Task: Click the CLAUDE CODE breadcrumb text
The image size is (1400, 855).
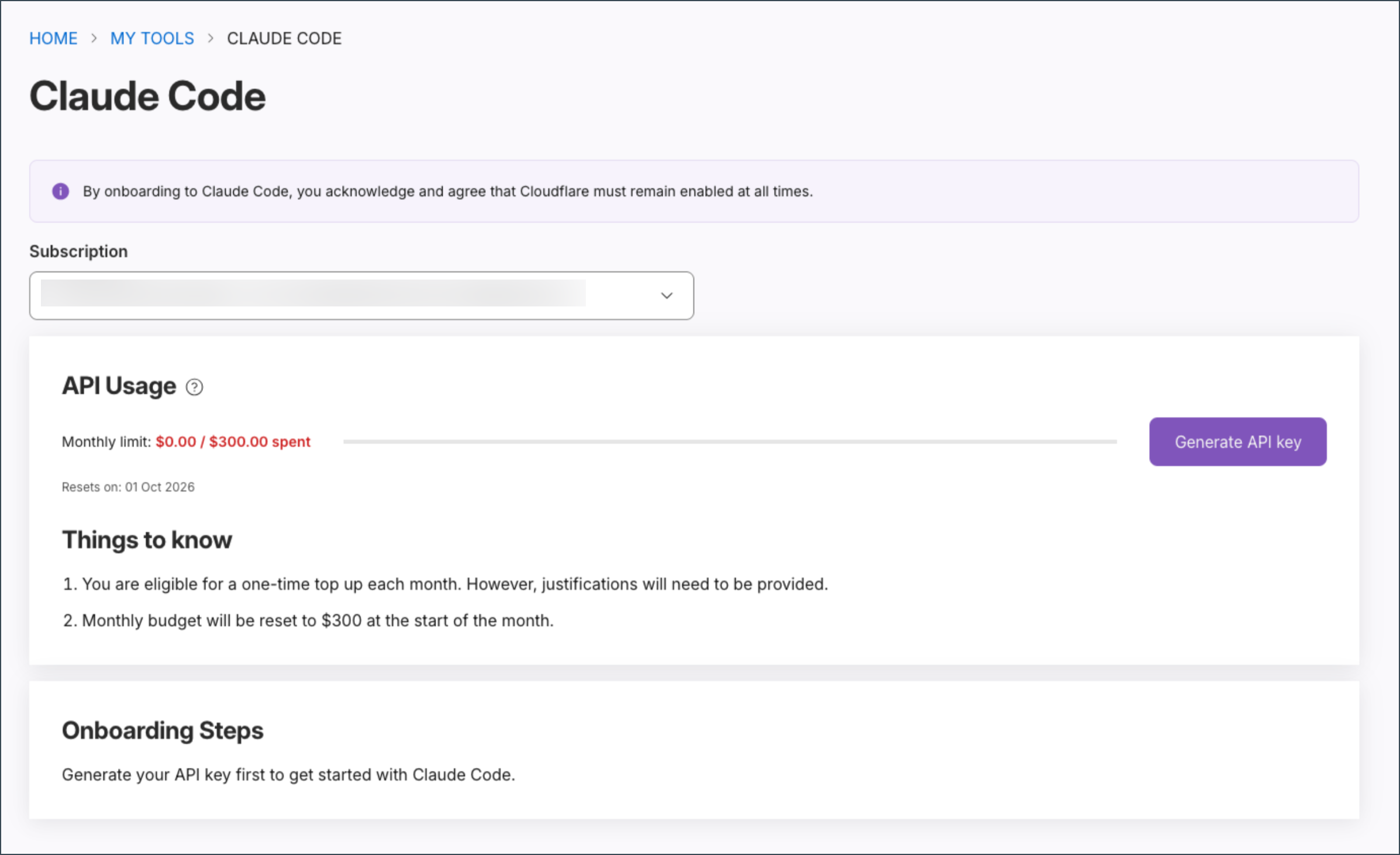Action: coord(284,39)
